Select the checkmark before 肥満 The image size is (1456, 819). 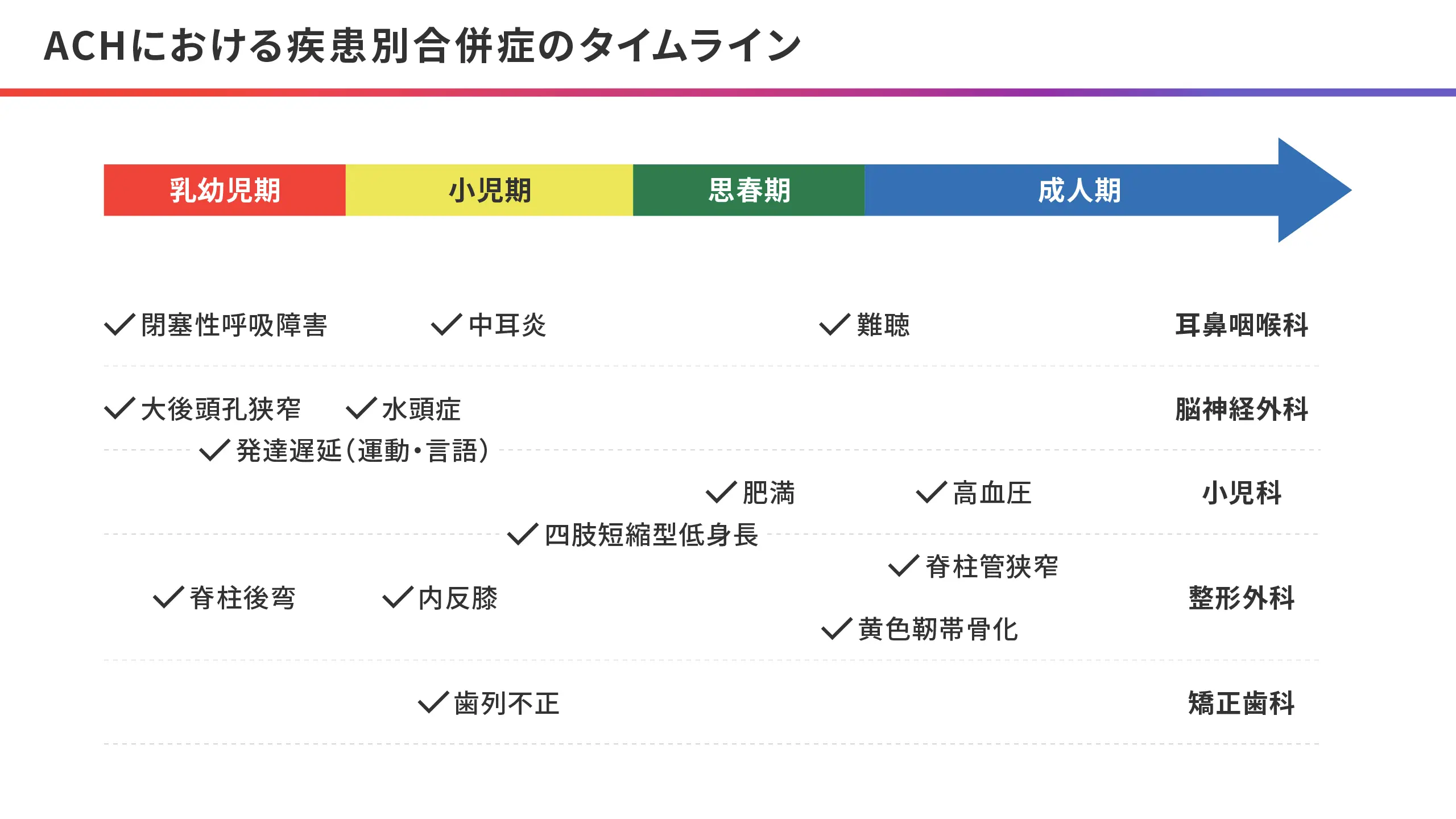point(722,493)
